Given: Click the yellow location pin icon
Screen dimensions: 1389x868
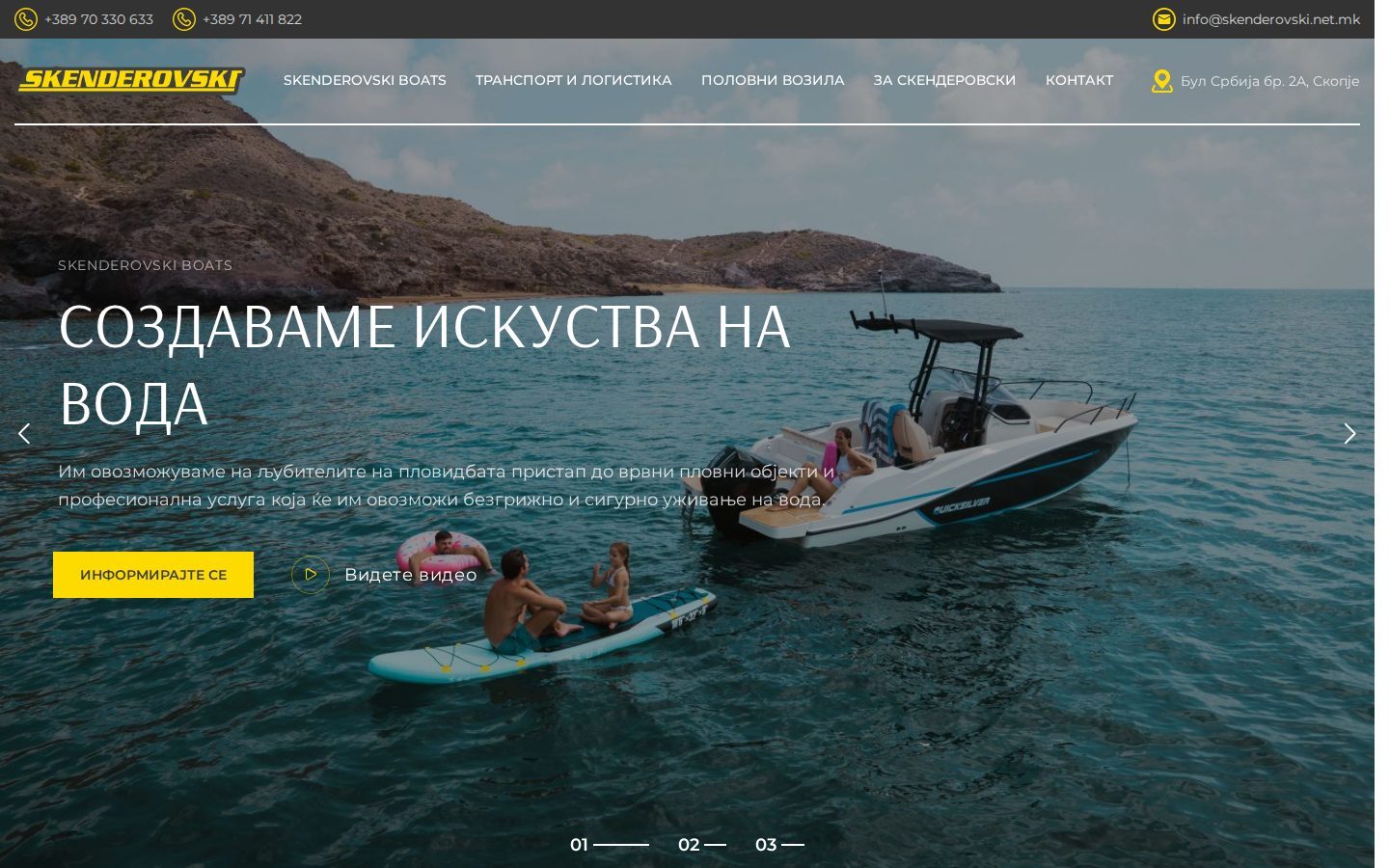Looking at the screenshot, I should click(x=1162, y=81).
